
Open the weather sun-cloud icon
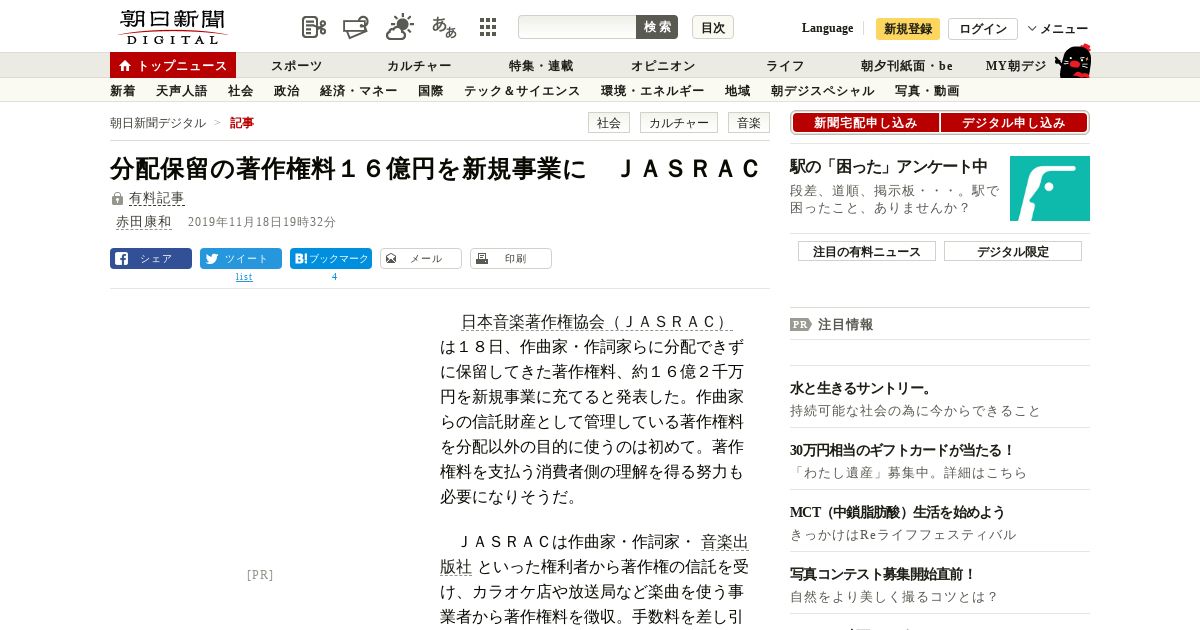point(400,27)
